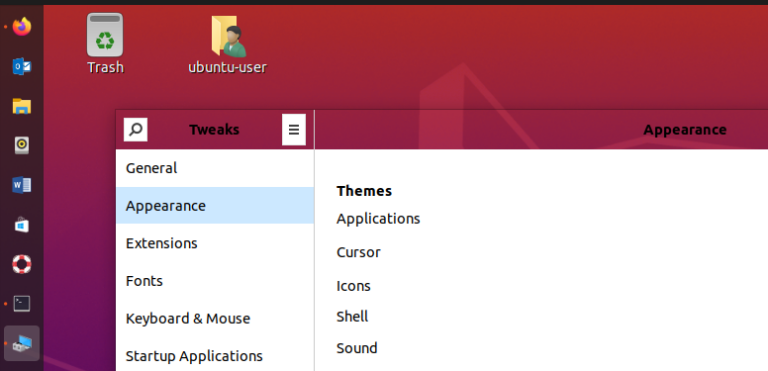Click the Cursor theme label
The width and height of the screenshot is (768, 371).
pos(359,252)
